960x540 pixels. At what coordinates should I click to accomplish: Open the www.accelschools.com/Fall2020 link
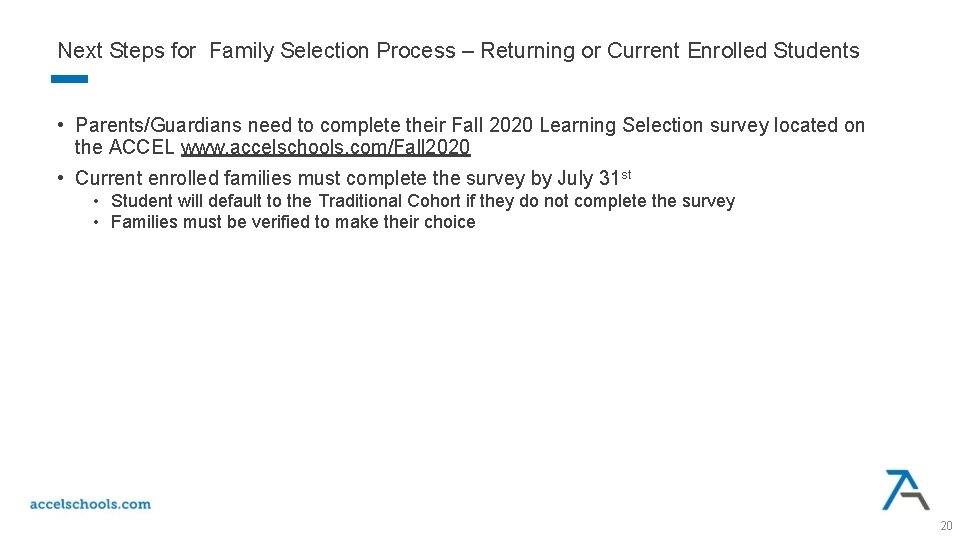[325, 148]
